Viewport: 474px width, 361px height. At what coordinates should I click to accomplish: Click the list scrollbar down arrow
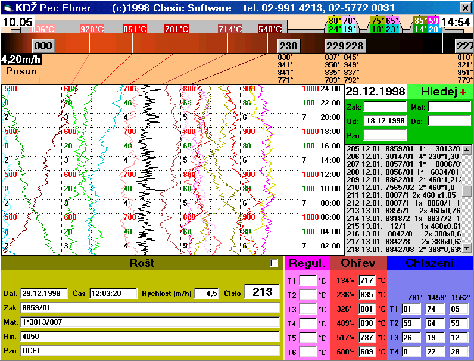pyautogui.click(x=467, y=248)
